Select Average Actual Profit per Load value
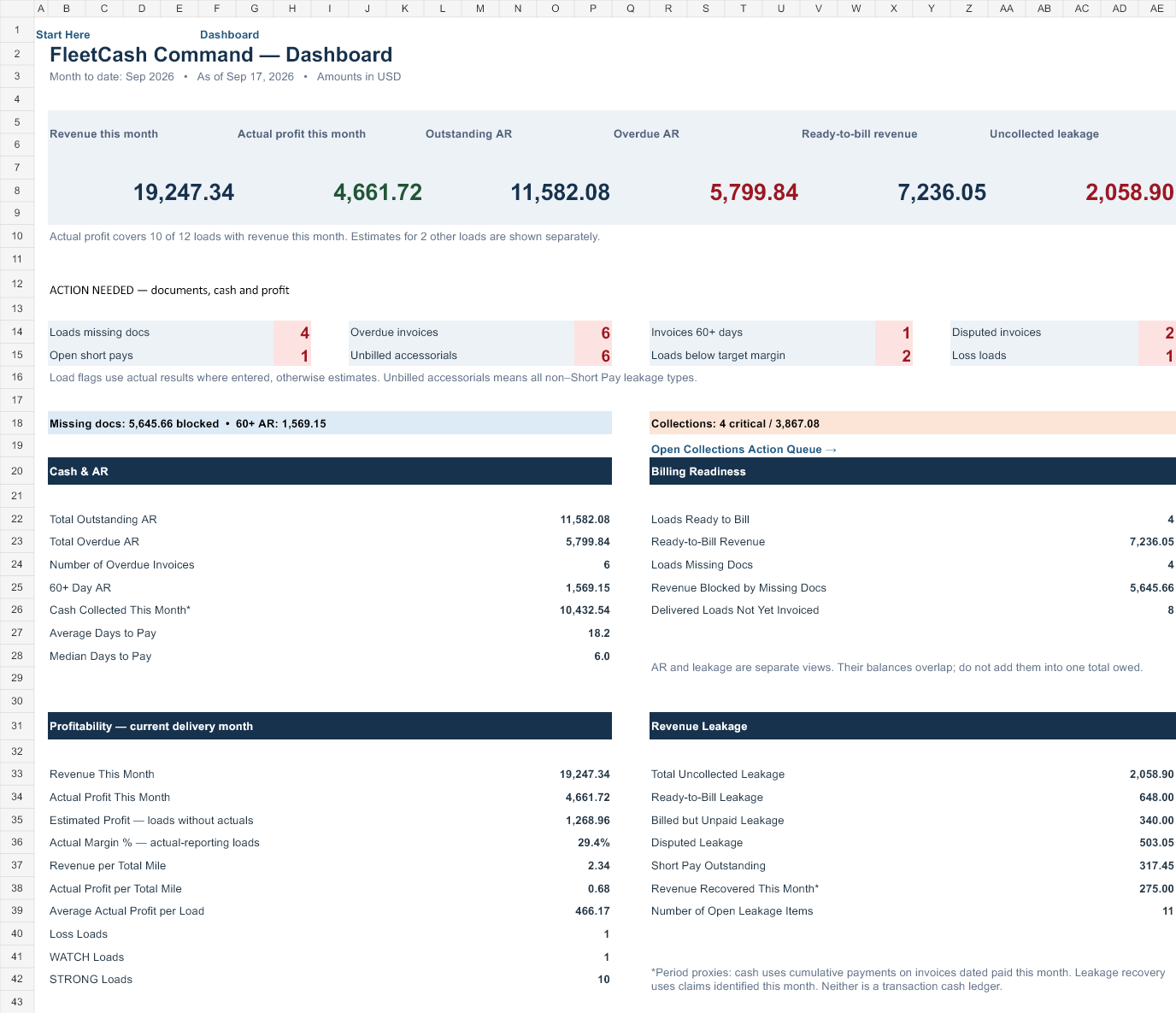This screenshot has width=1176, height=1013. (592, 911)
